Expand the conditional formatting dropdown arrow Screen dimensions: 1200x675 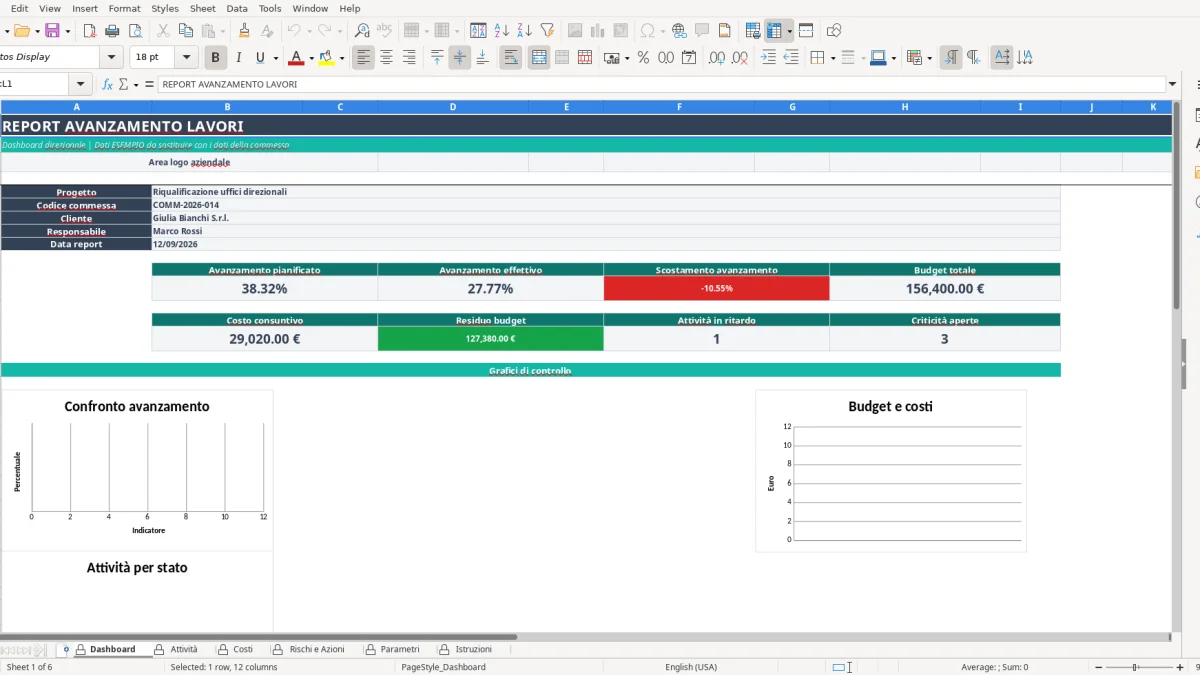tap(930, 58)
